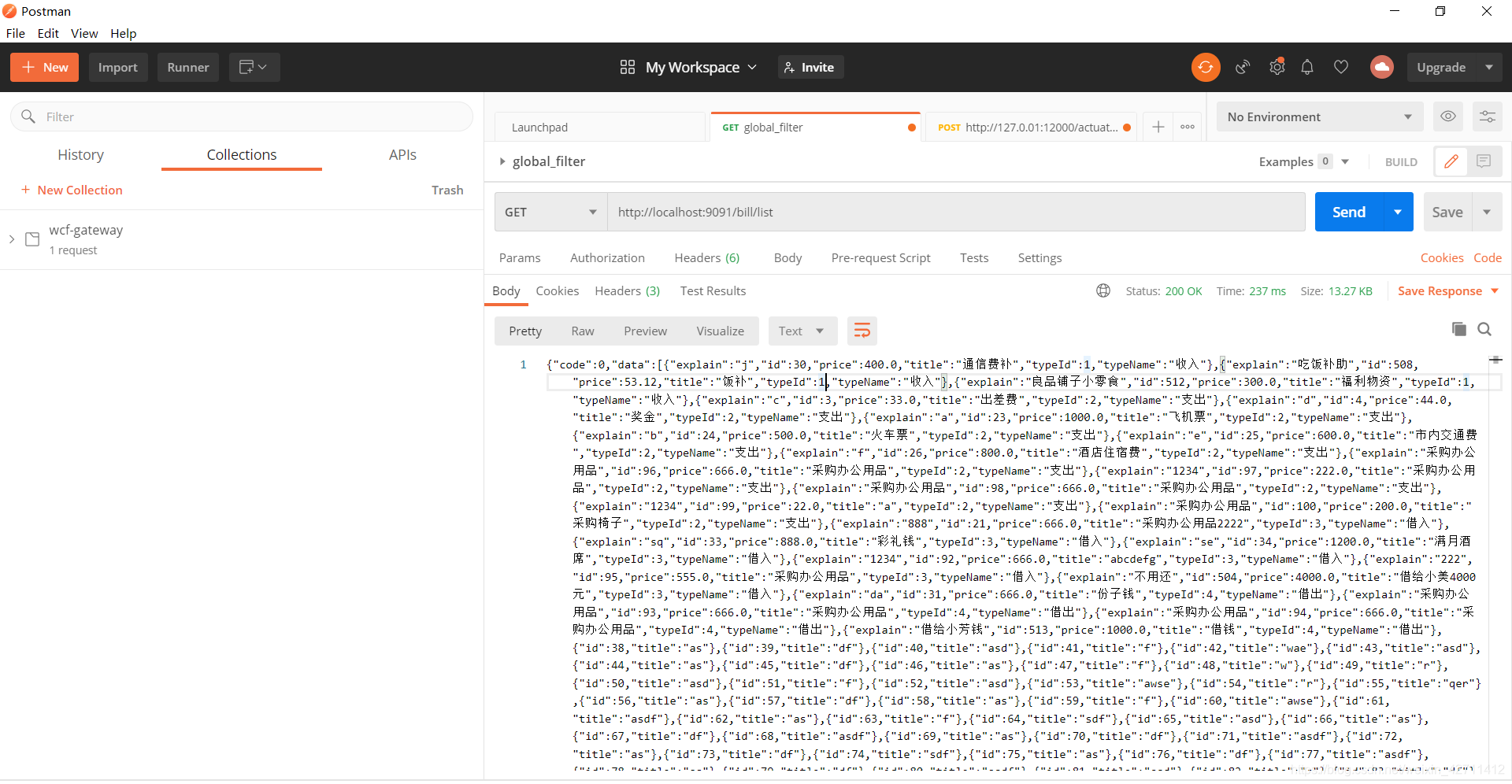This screenshot has height=784, width=1512.
Task: Click the wcf-gateway collection folder icon
Action: tap(32, 239)
